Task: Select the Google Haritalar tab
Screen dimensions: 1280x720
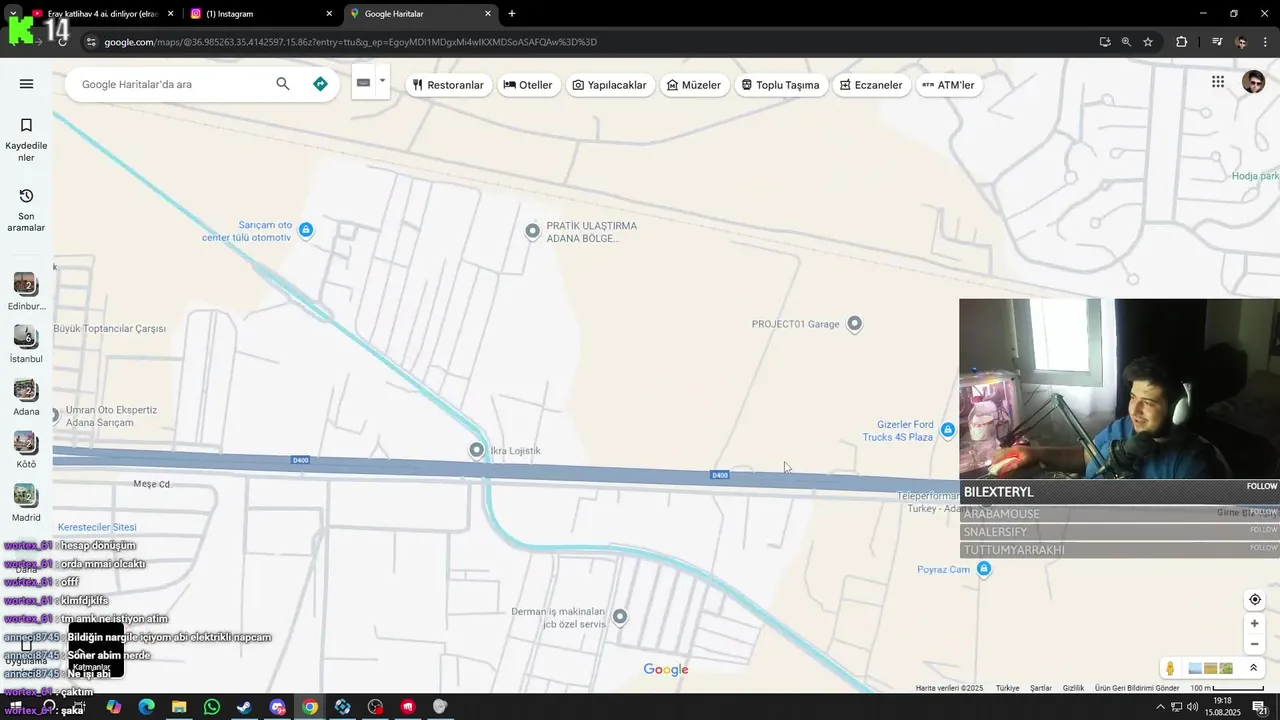Action: (420, 14)
